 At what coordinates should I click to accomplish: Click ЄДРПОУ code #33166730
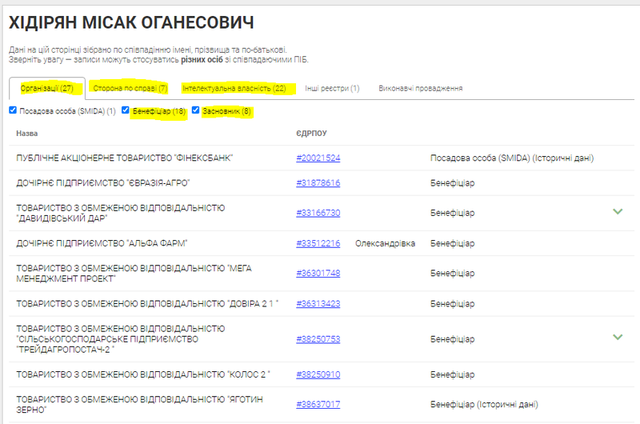click(318, 212)
